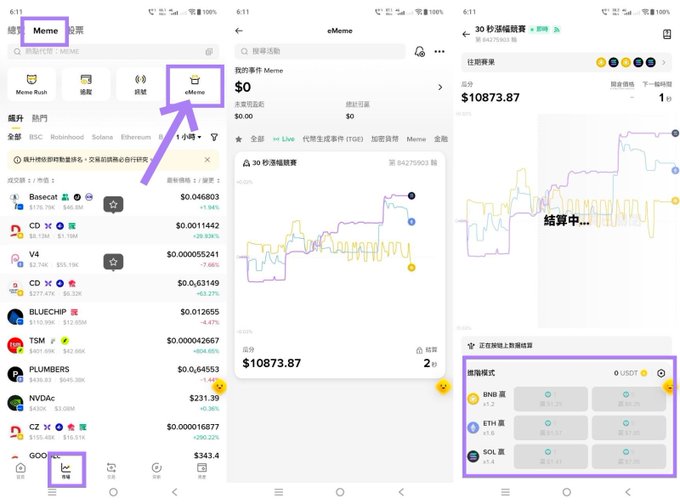Open the wallet icon at the bottom navigation end
This screenshot has height=504, width=680.
coord(202,470)
